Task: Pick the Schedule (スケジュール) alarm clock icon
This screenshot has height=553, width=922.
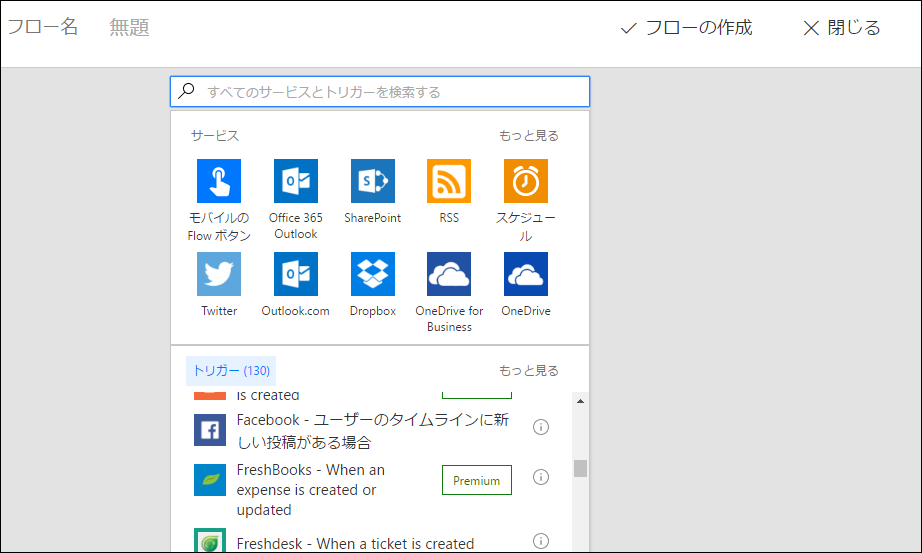Action: 526,181
